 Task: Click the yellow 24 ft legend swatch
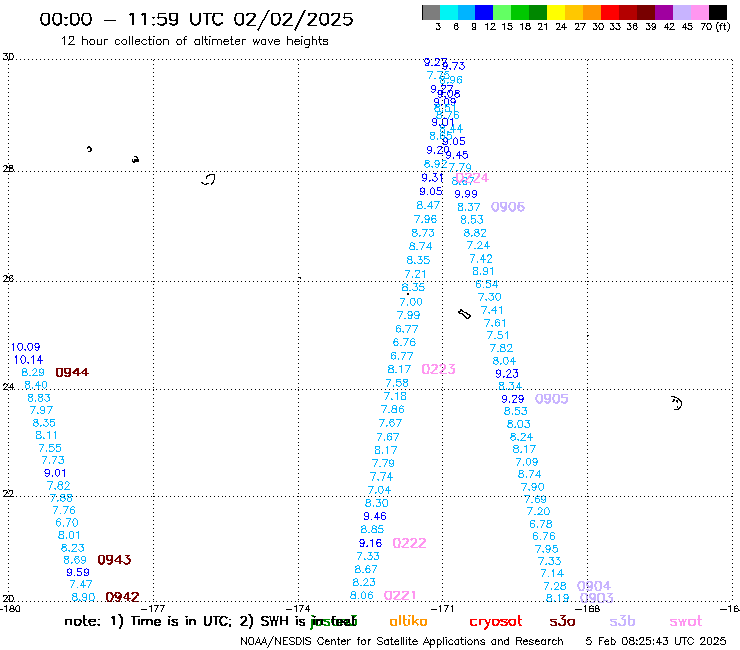[556, 12]
